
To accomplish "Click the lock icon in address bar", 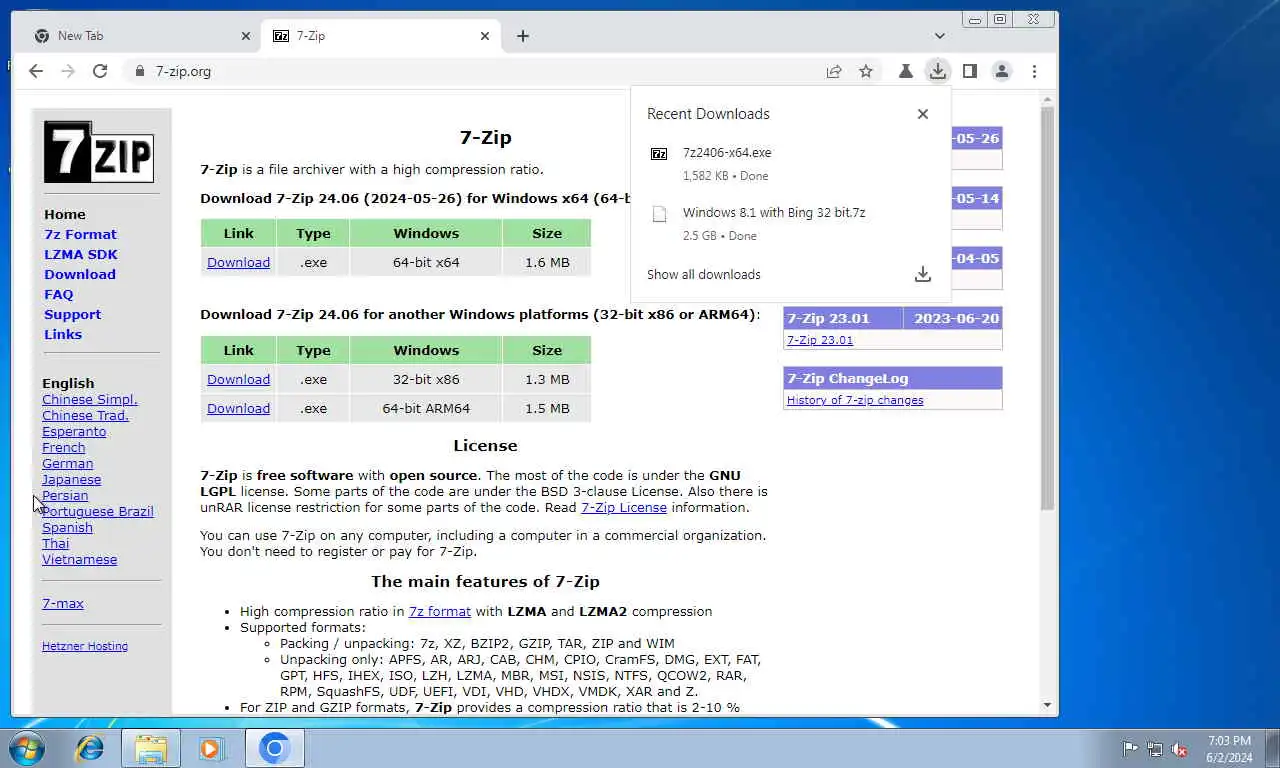I will click(139, 71).
